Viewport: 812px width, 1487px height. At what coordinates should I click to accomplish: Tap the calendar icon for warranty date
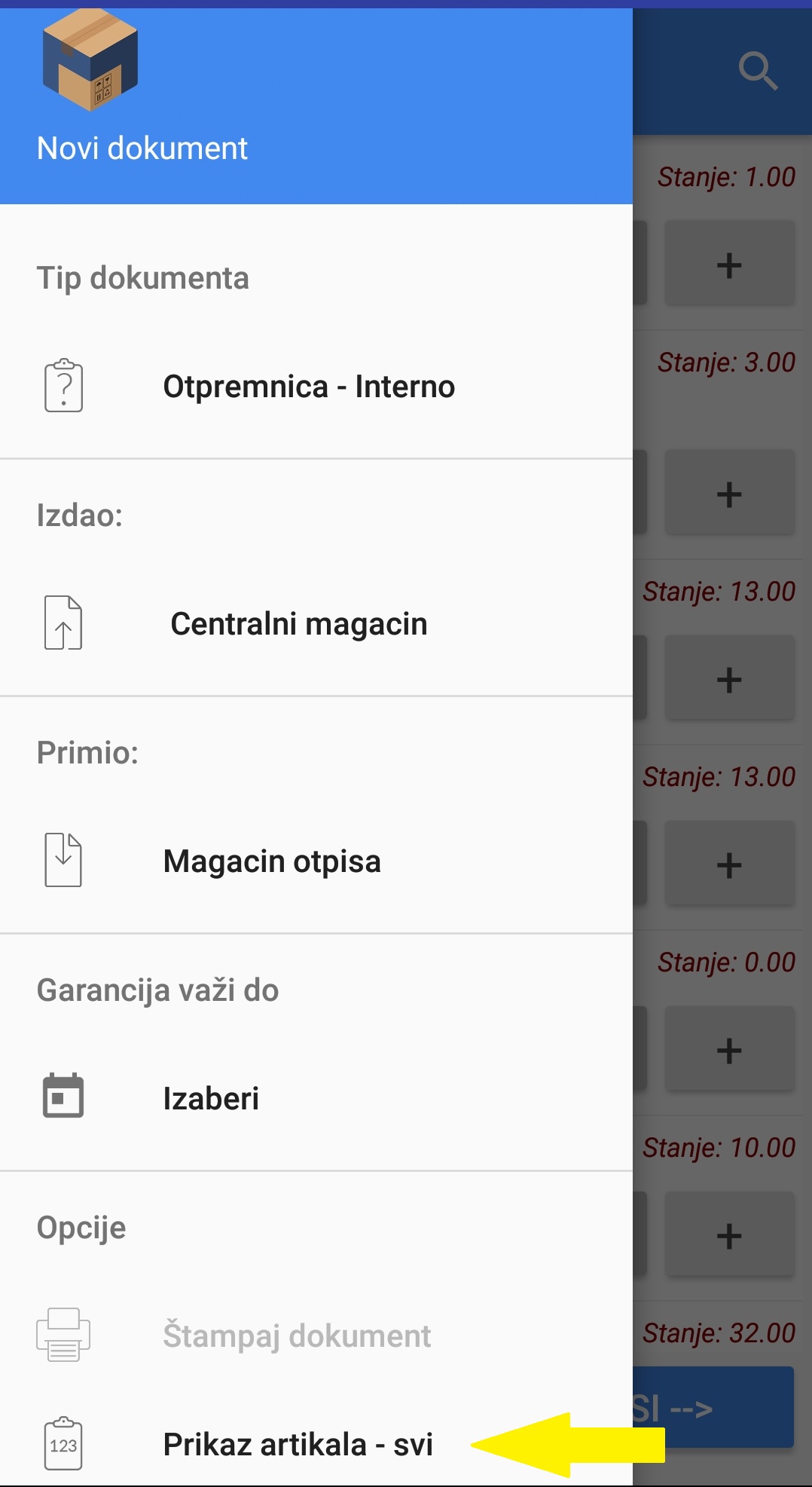(63, 1096)
